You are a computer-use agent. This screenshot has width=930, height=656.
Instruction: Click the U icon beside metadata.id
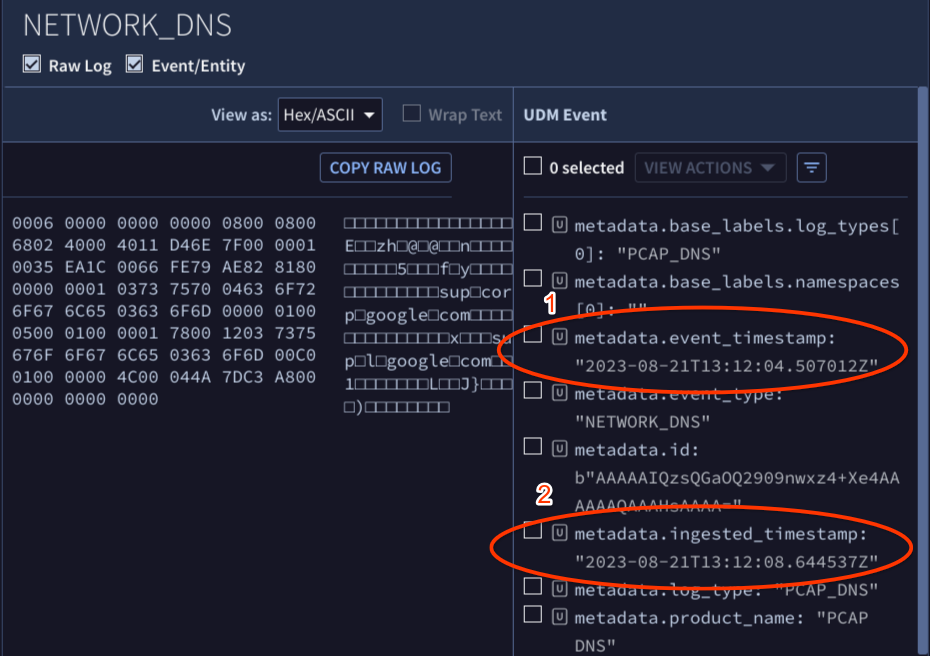click(x=558, y=450)
